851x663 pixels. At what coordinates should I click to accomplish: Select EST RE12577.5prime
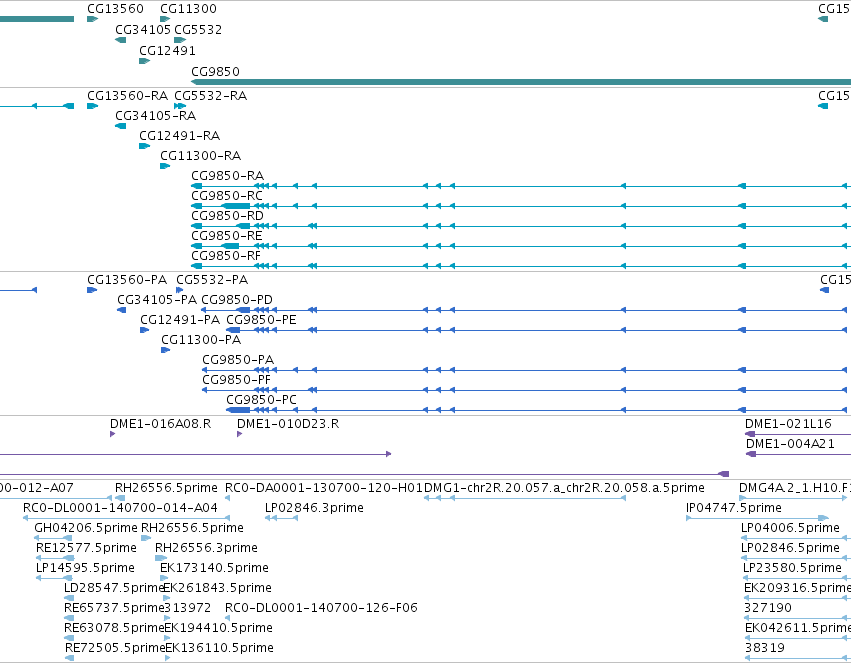click(x=86, y=549)
